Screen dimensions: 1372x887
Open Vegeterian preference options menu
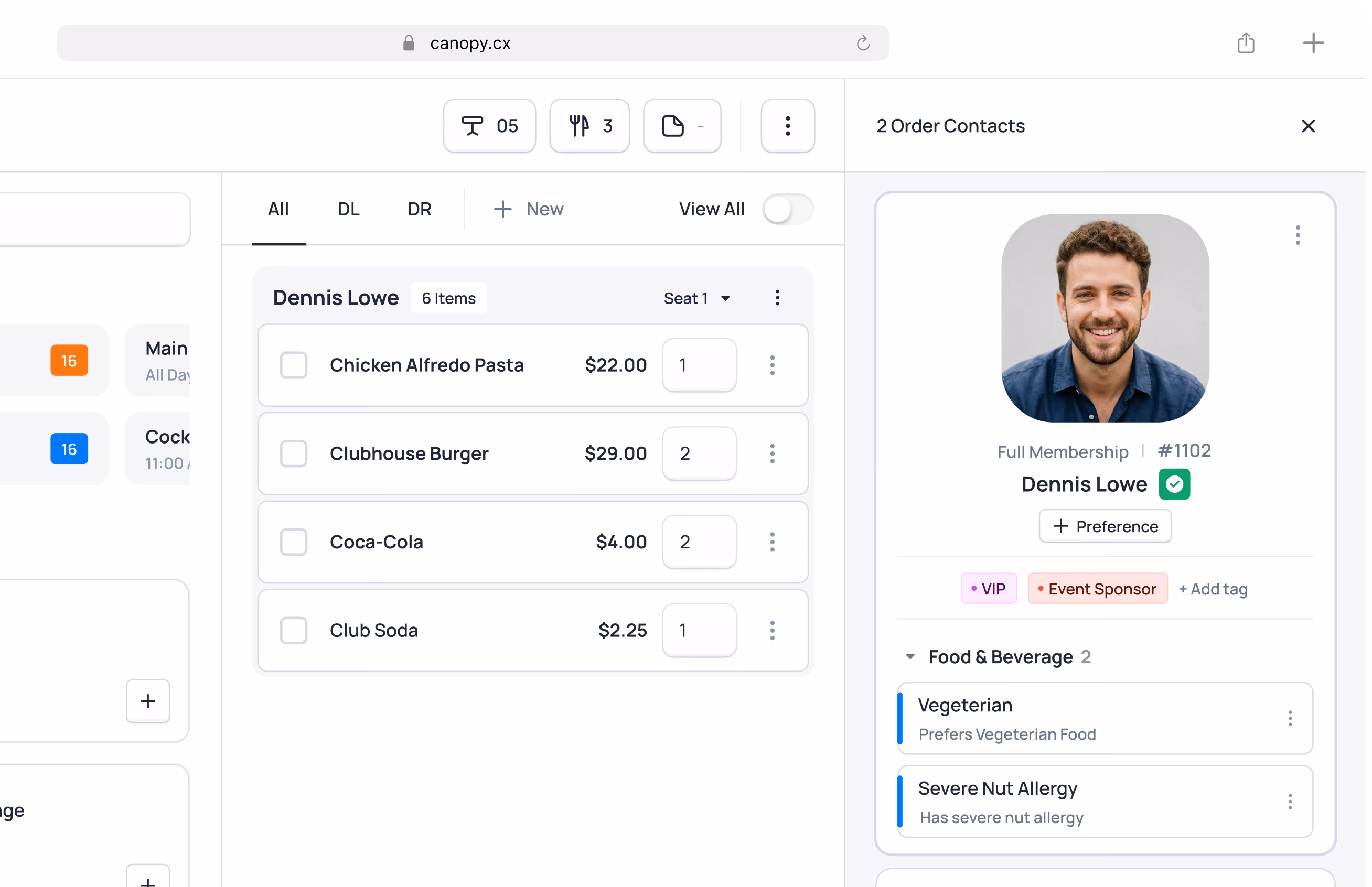click(1290, 718)
